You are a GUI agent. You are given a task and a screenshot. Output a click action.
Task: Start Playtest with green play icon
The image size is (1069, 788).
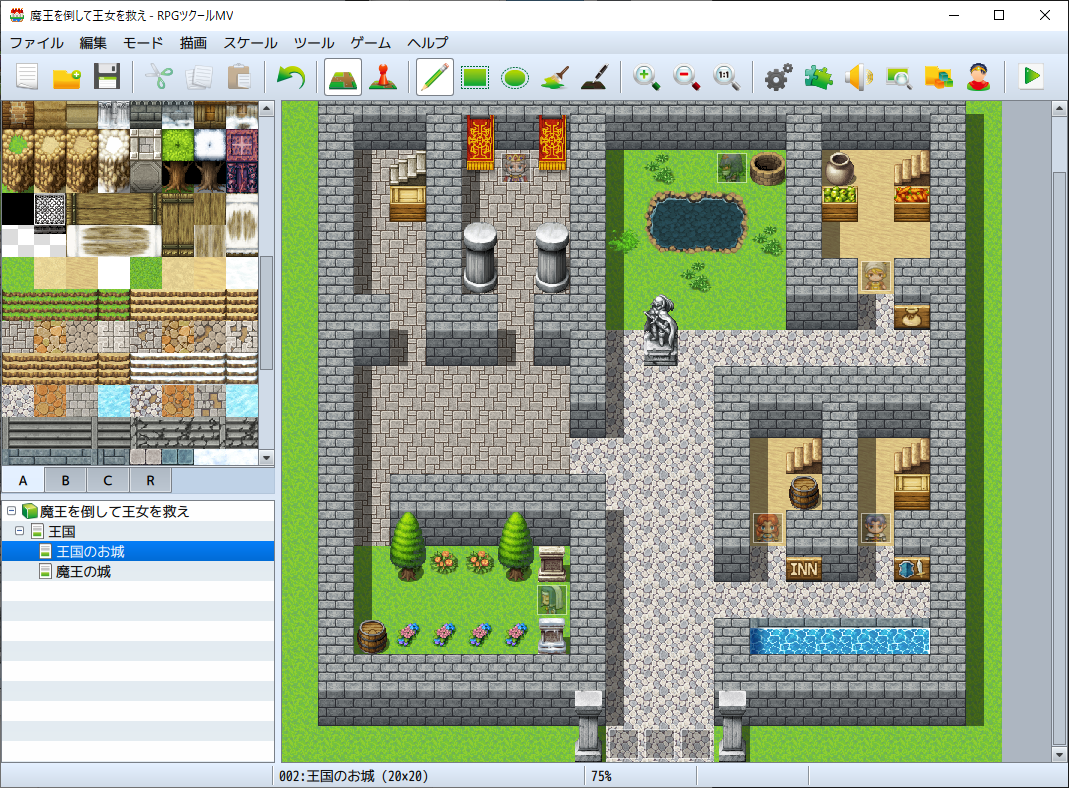click(1031, 76)
